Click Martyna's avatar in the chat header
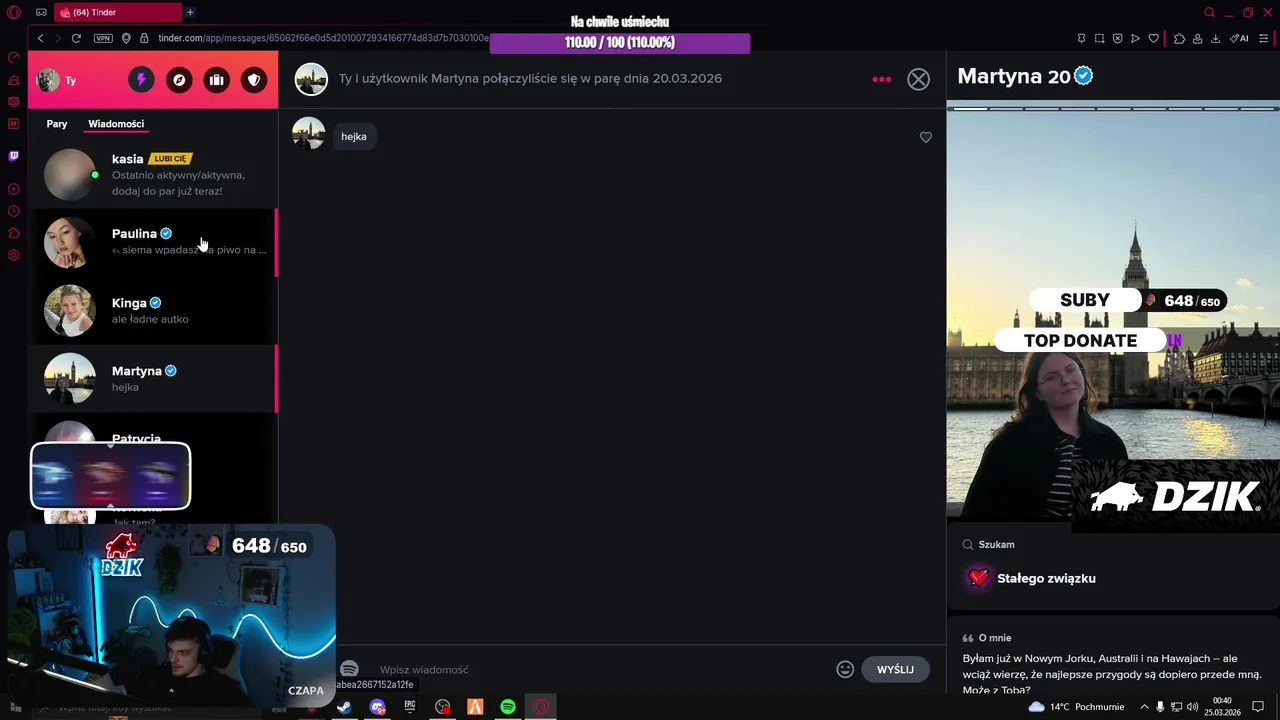1280x720 pixels. [311, 79]
